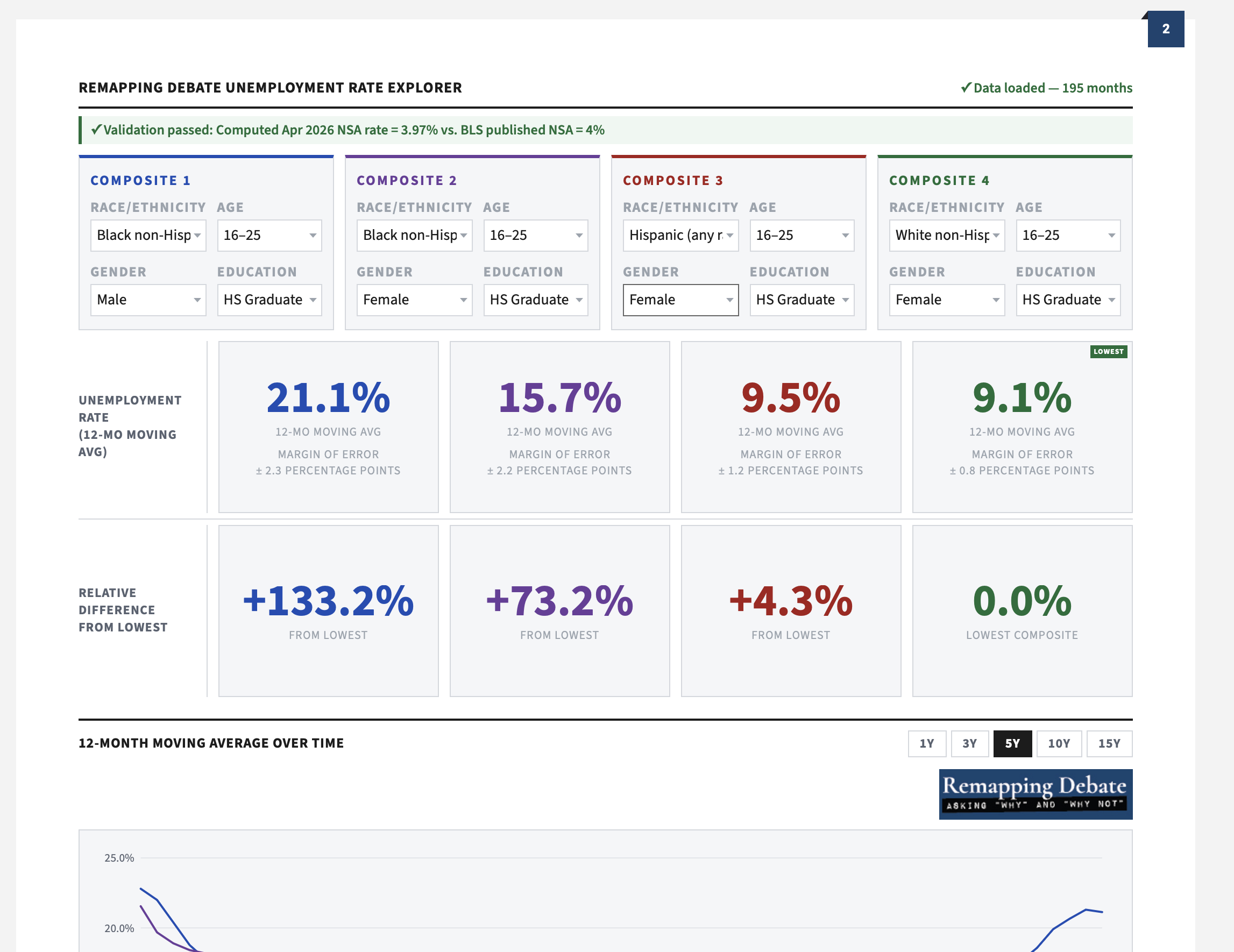Select the 5Y time range
The image size is (1234, 952).
click(x=1012, y=743)
